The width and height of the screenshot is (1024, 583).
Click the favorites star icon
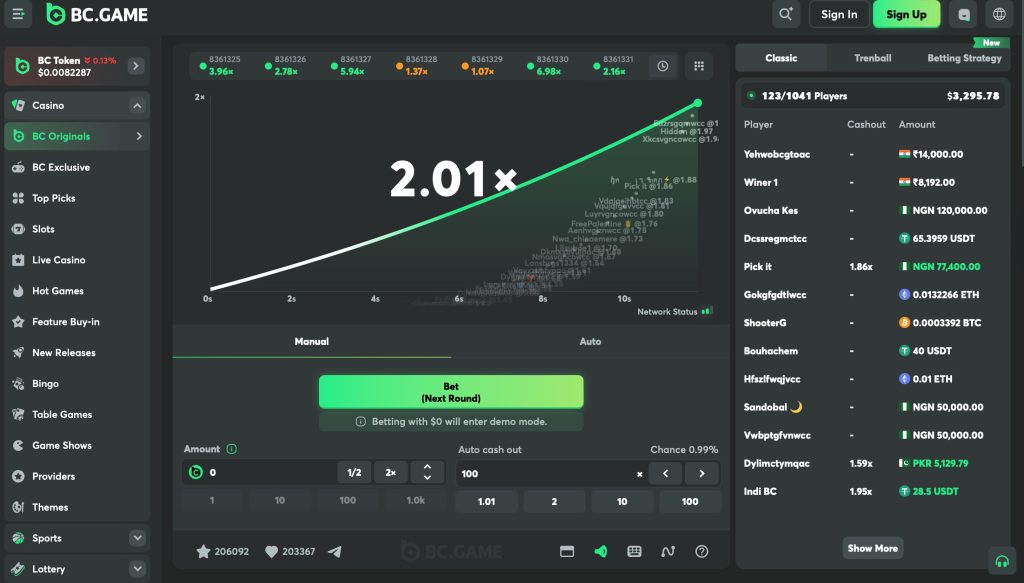click(203, 552)
